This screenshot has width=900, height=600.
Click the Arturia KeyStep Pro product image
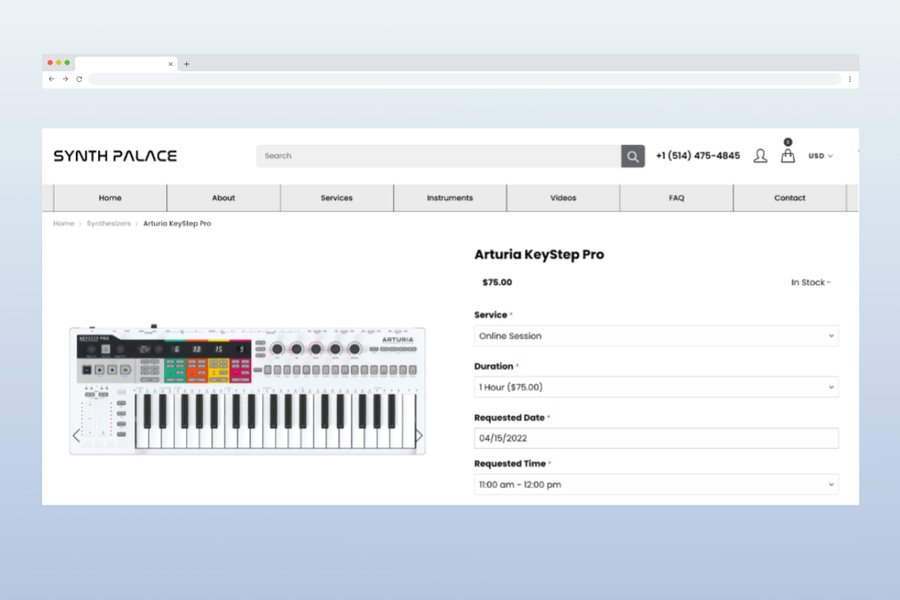click(x=247, y=390)
